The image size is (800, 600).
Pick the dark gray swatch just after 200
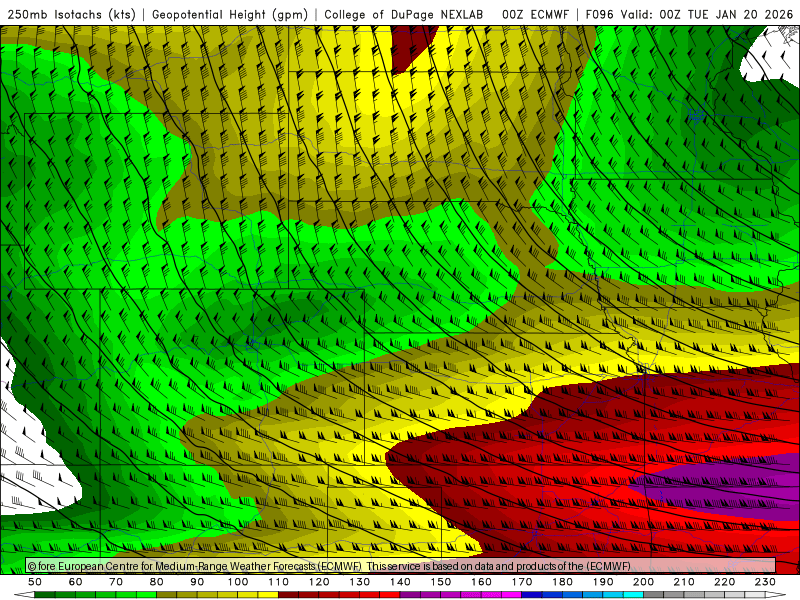tap(654, 595)
